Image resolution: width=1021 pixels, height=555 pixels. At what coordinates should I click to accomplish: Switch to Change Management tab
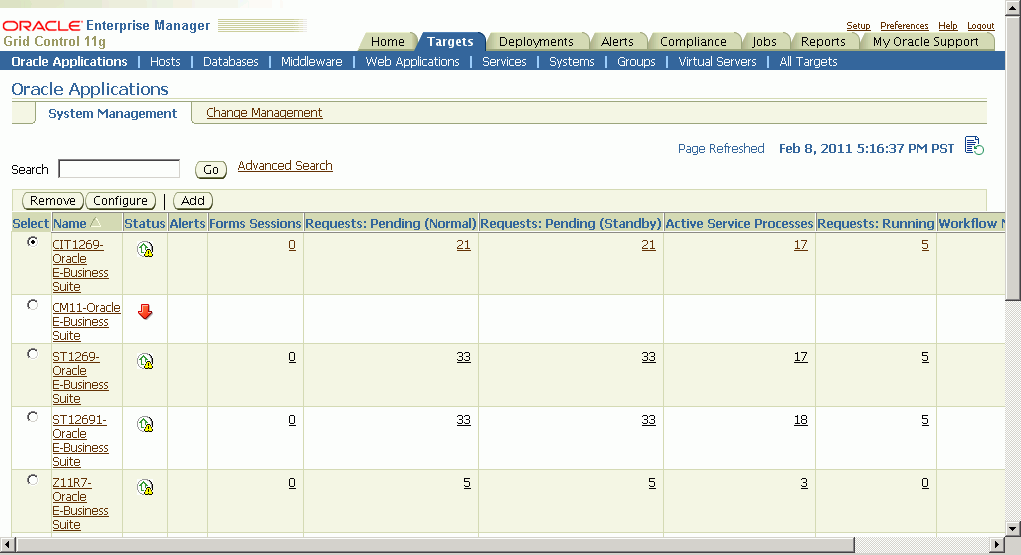(x=264, y=113)
